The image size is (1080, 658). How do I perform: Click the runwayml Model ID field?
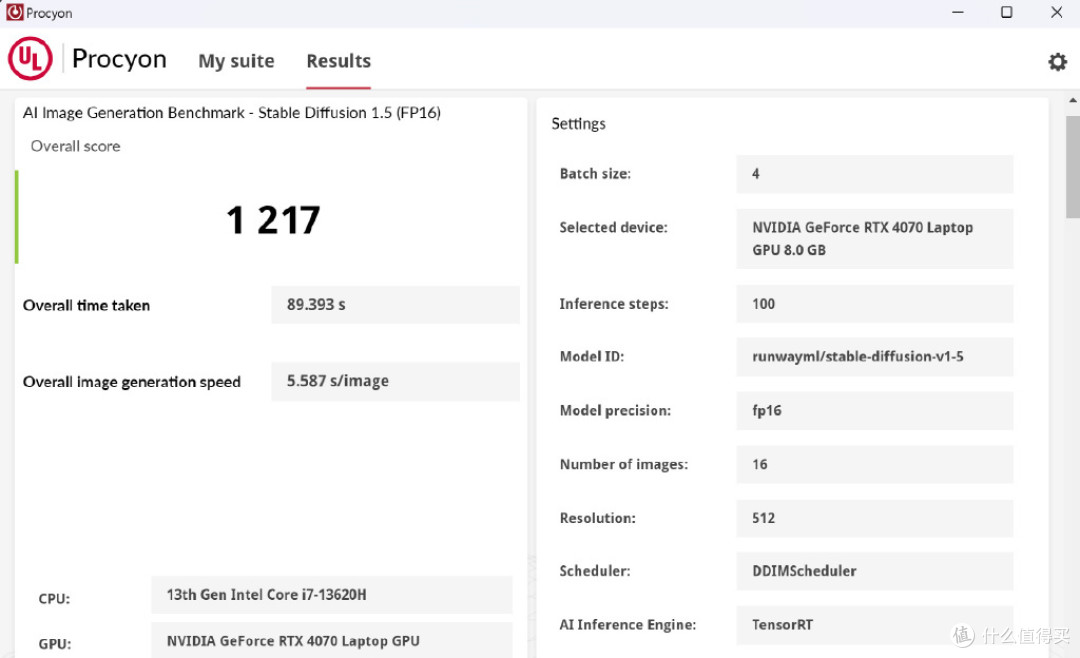pos(874,357)
